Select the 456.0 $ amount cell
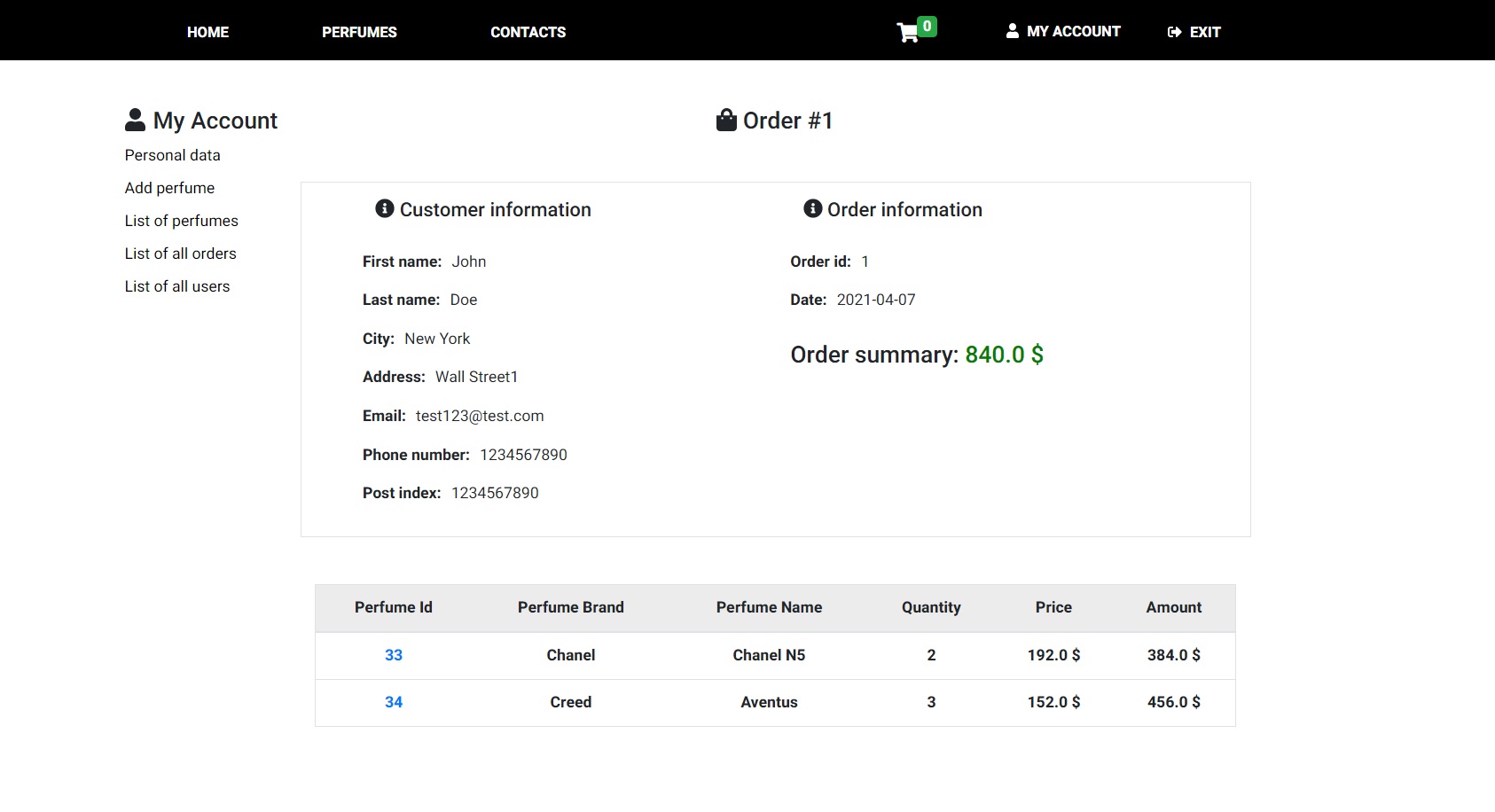1495x812 pixels. (x=1174, y=702)
